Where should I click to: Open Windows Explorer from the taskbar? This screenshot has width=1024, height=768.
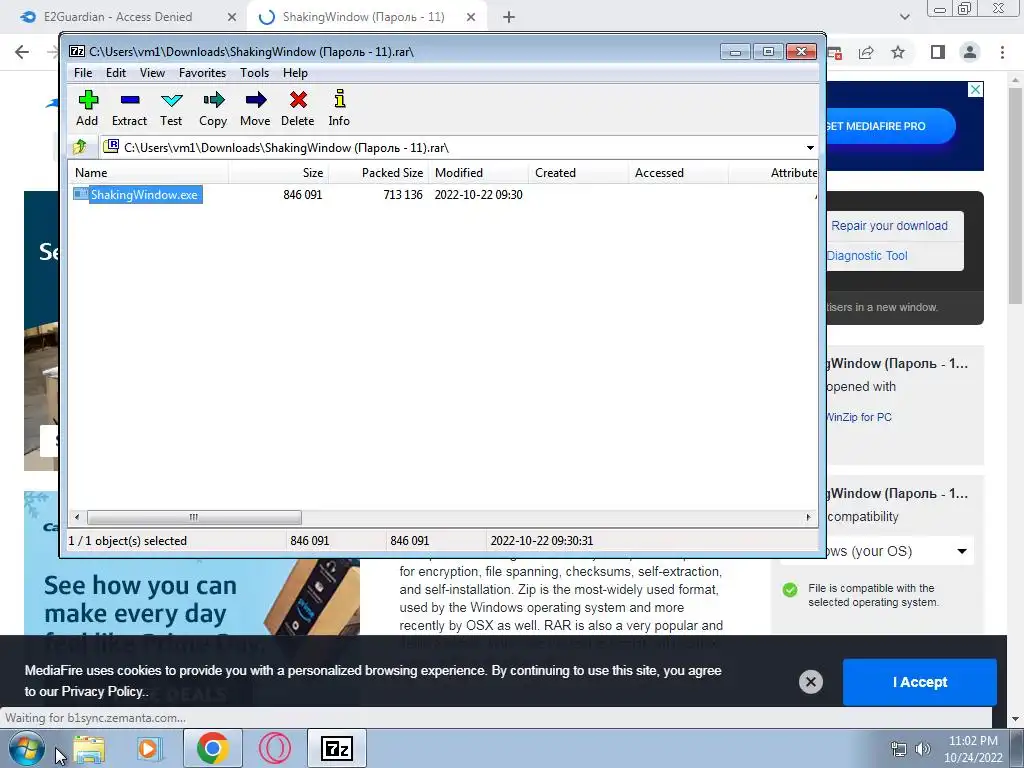tap(89, 748)
